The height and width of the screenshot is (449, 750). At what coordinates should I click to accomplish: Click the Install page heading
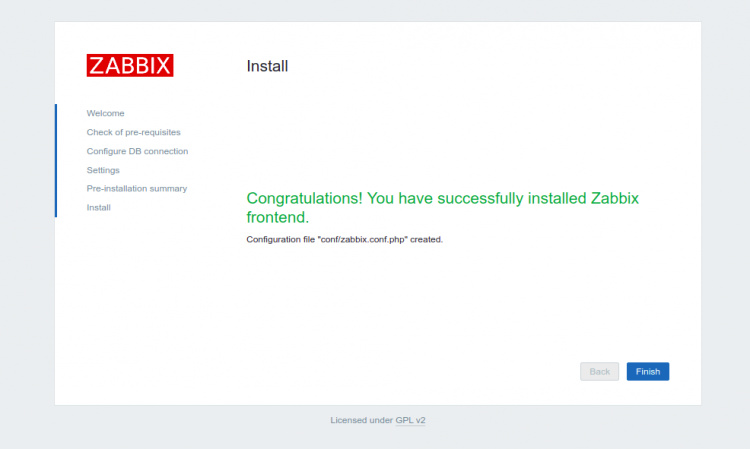(267, 66)
